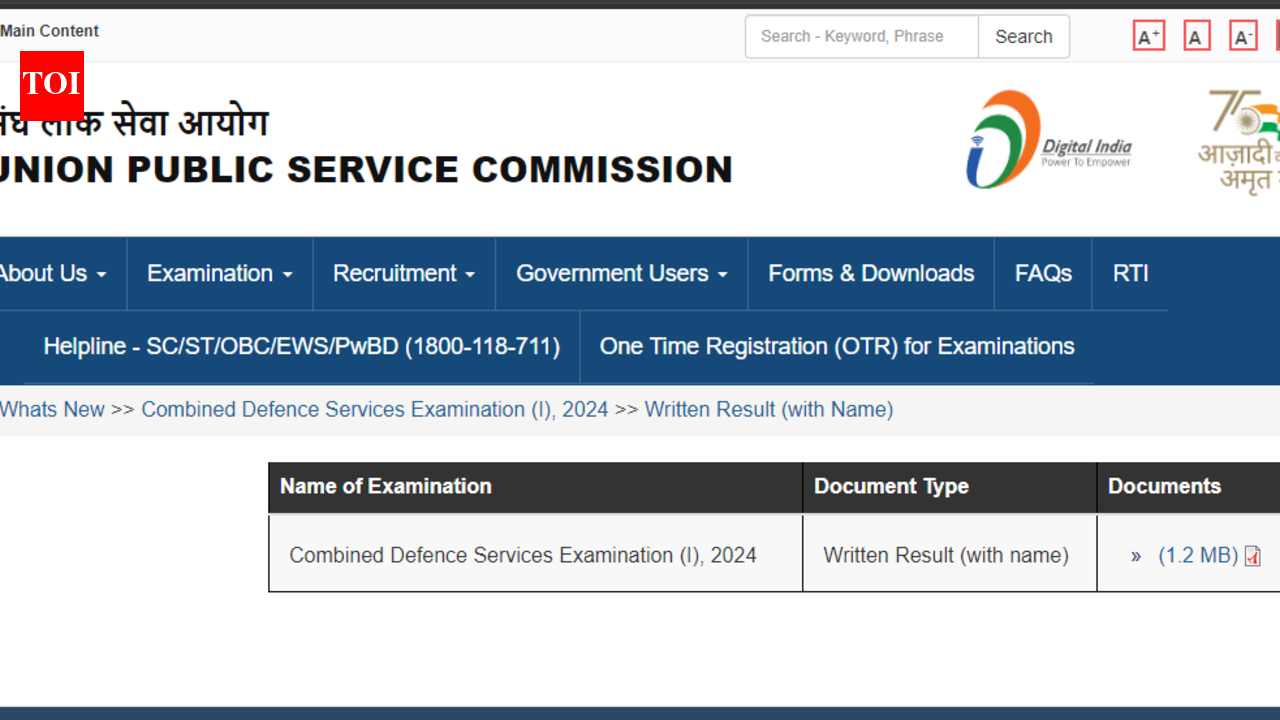
Task: Select the FAQs menu item
Action: pos(1042,273)
